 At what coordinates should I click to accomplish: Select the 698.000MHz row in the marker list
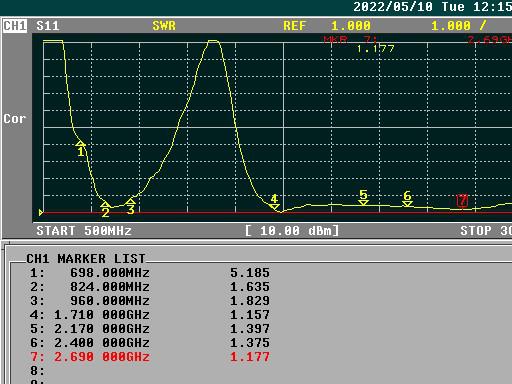[x=150, y=273]
